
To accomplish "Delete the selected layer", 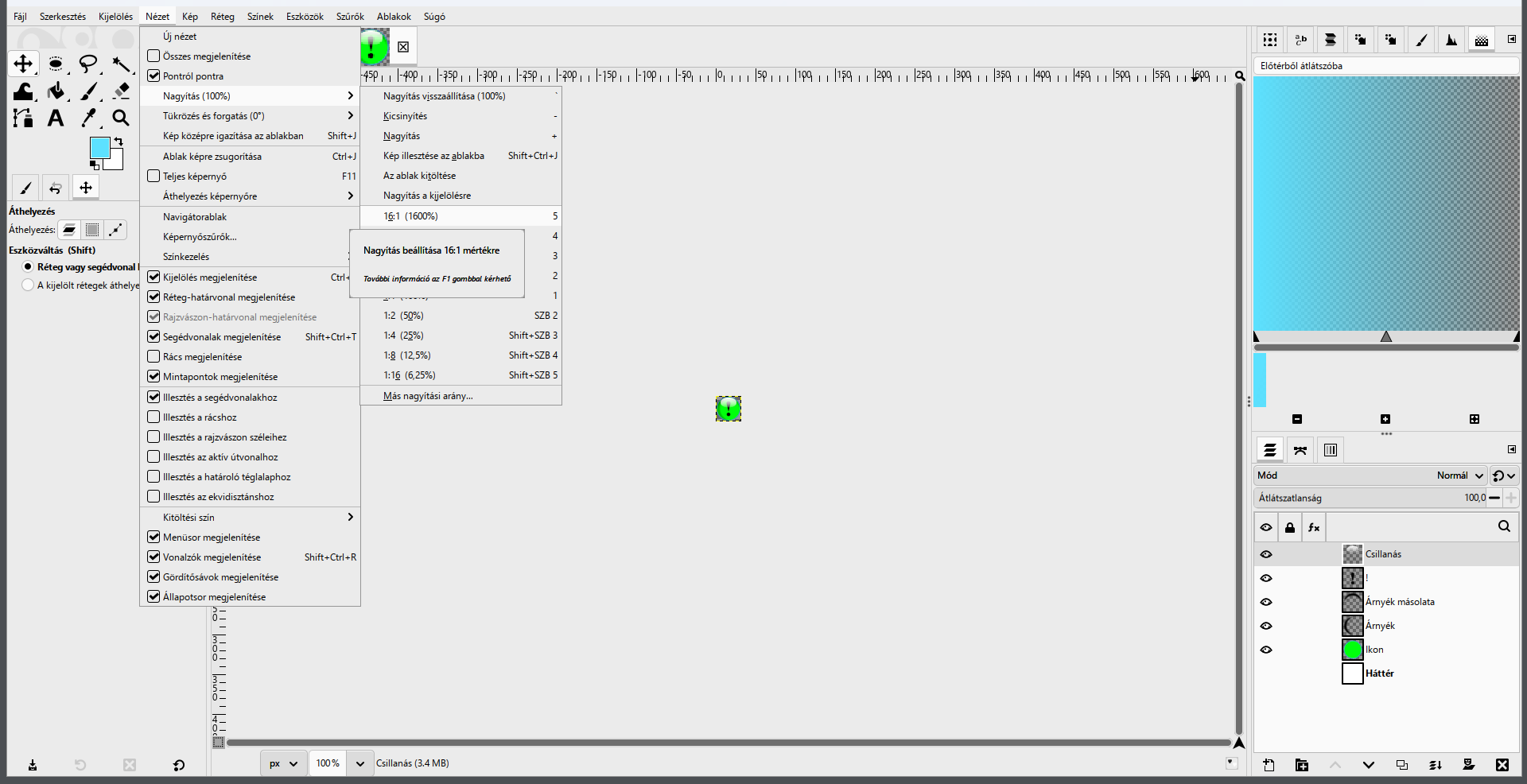I will 1502,765.
